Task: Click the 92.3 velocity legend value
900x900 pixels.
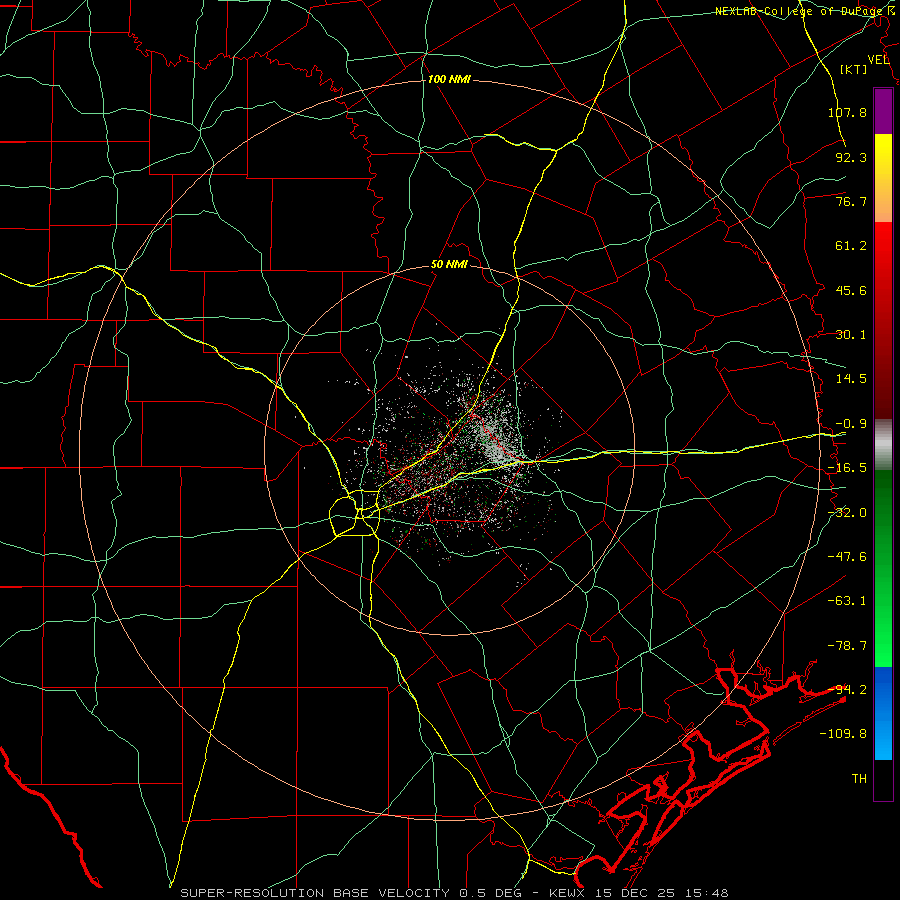Action: (x=851, y=157)
